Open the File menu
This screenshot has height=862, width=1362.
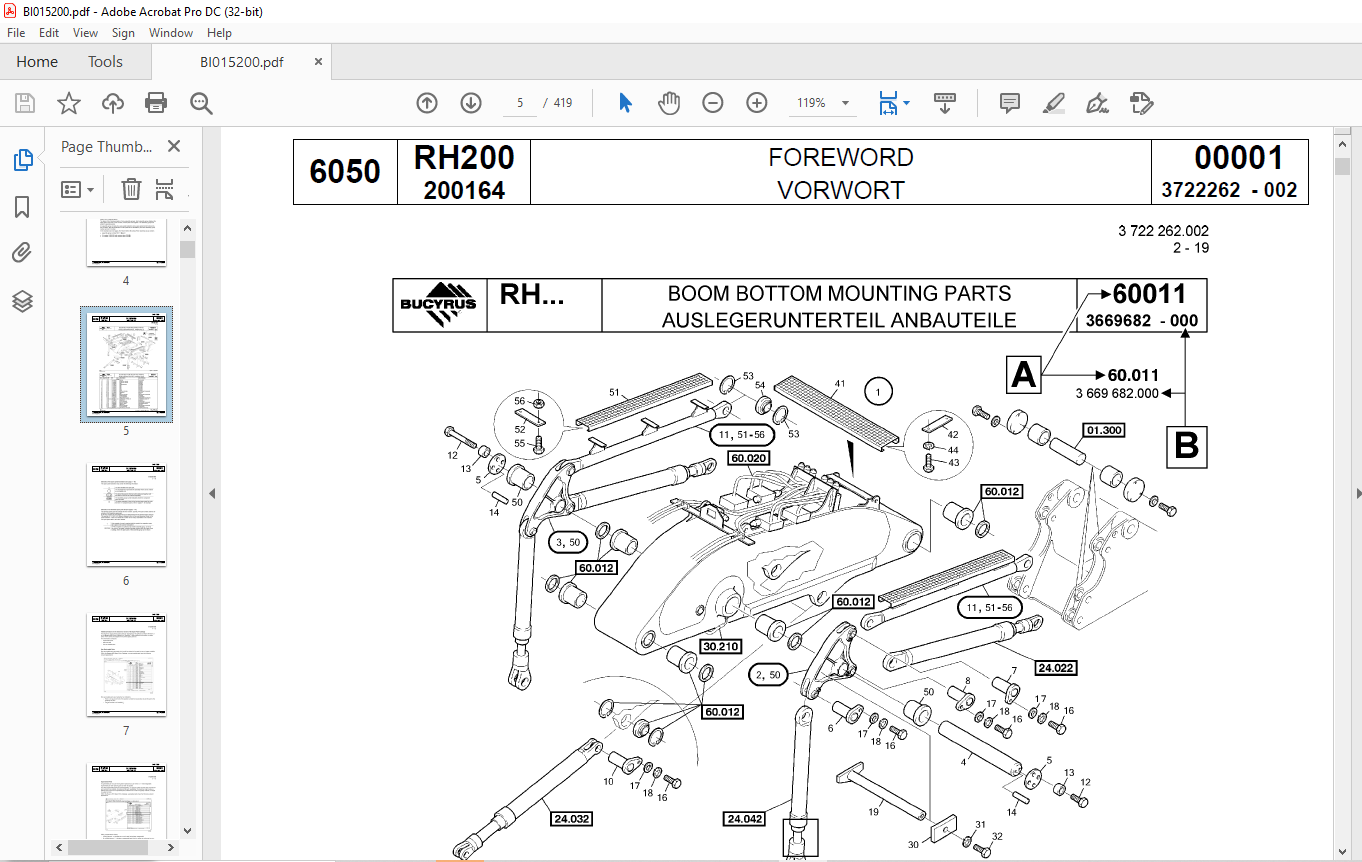(16, 33)
